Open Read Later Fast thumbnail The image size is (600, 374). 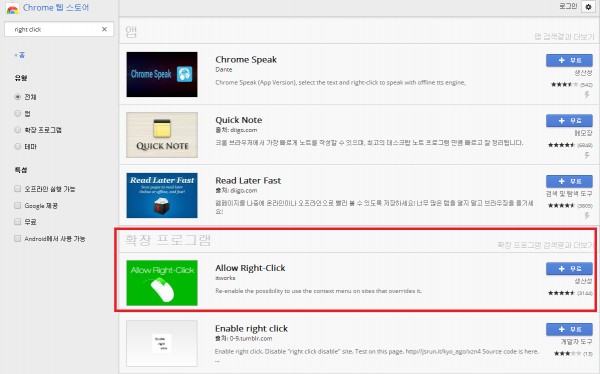tap(162, 195)
